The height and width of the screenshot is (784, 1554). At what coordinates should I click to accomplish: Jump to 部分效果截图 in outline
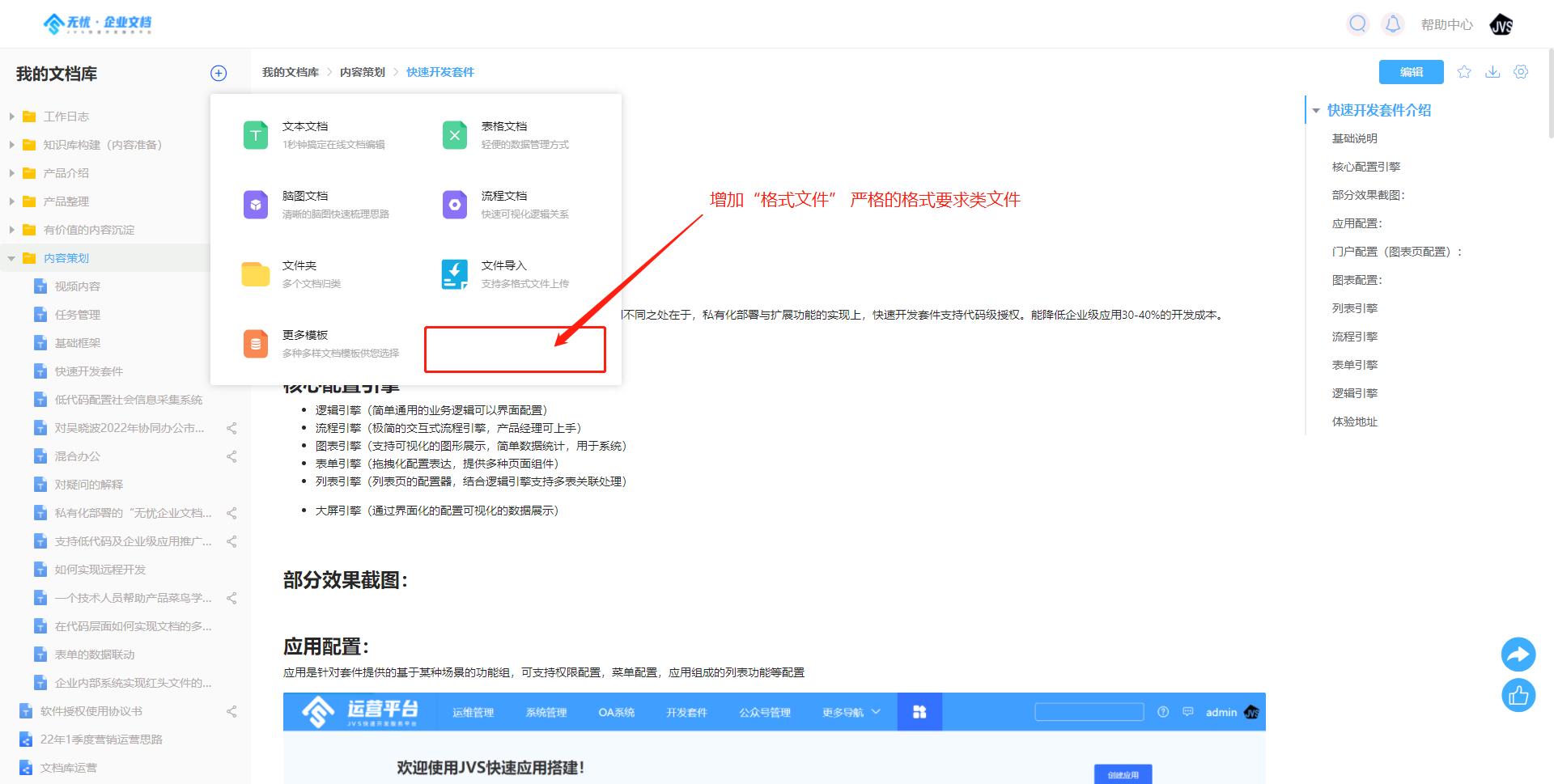pyautogui.click(x=1368, y=195)
